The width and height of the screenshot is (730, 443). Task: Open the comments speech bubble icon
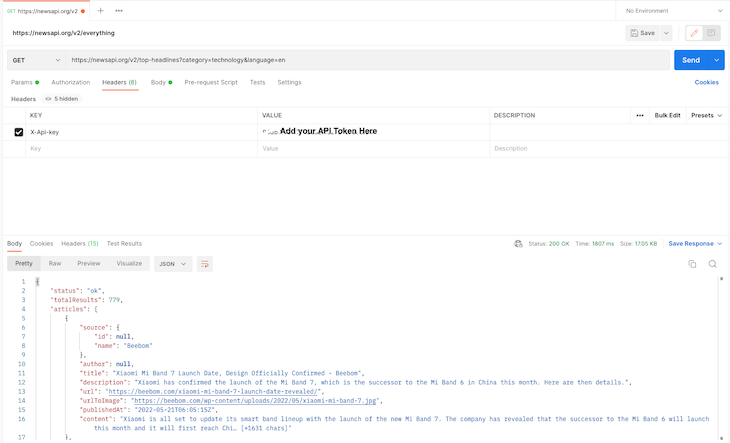point(711,33)
